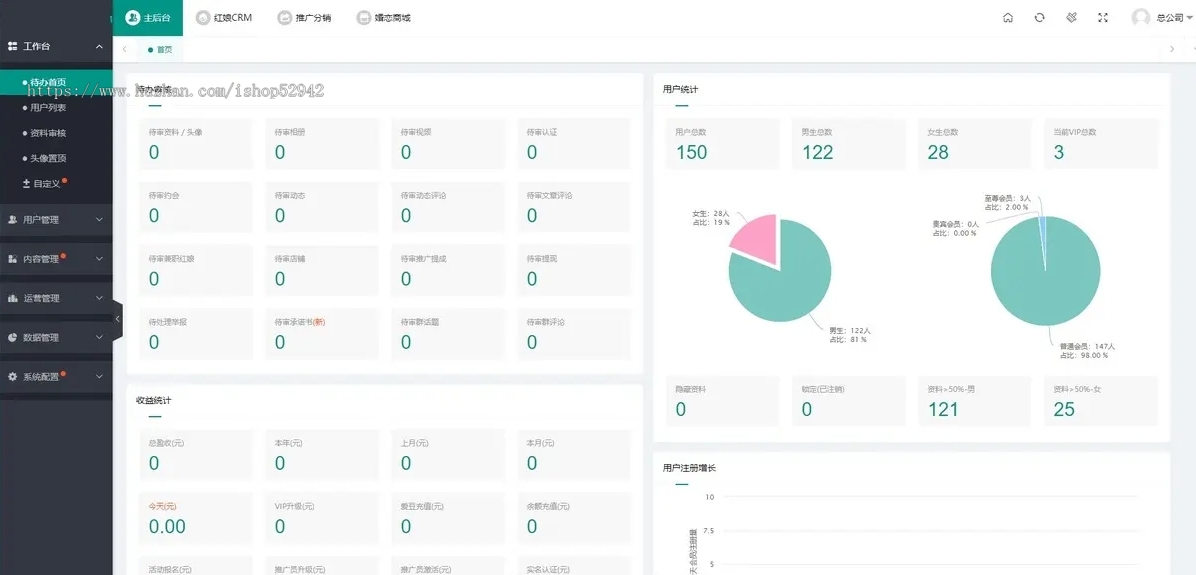The width and height of the screenshot is (1196, 575).
Task: Open 头像置顶 in the sidebar
Action: pos(56,158)
